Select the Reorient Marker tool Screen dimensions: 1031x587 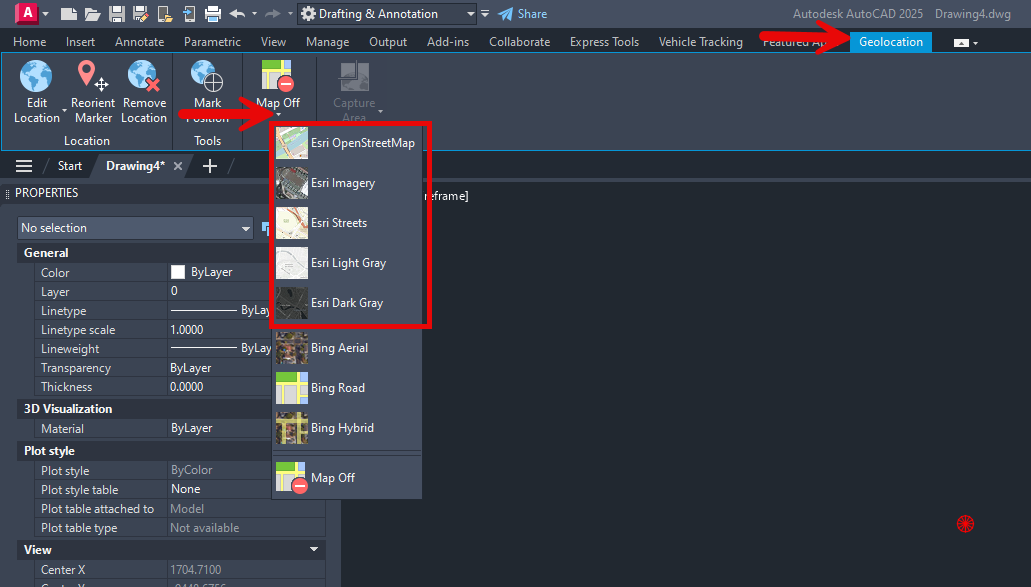tap(93, 92)
